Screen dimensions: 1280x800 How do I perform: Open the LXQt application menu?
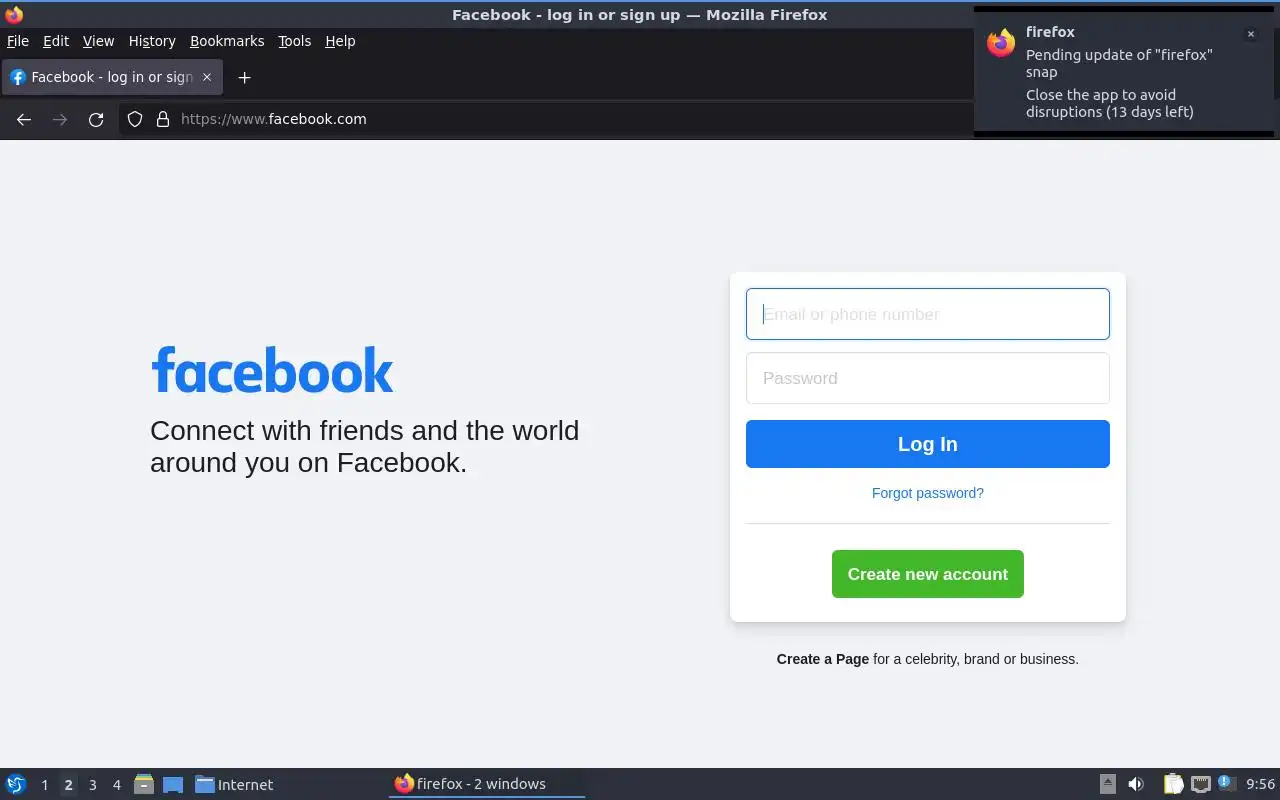[x=15, y=784]
